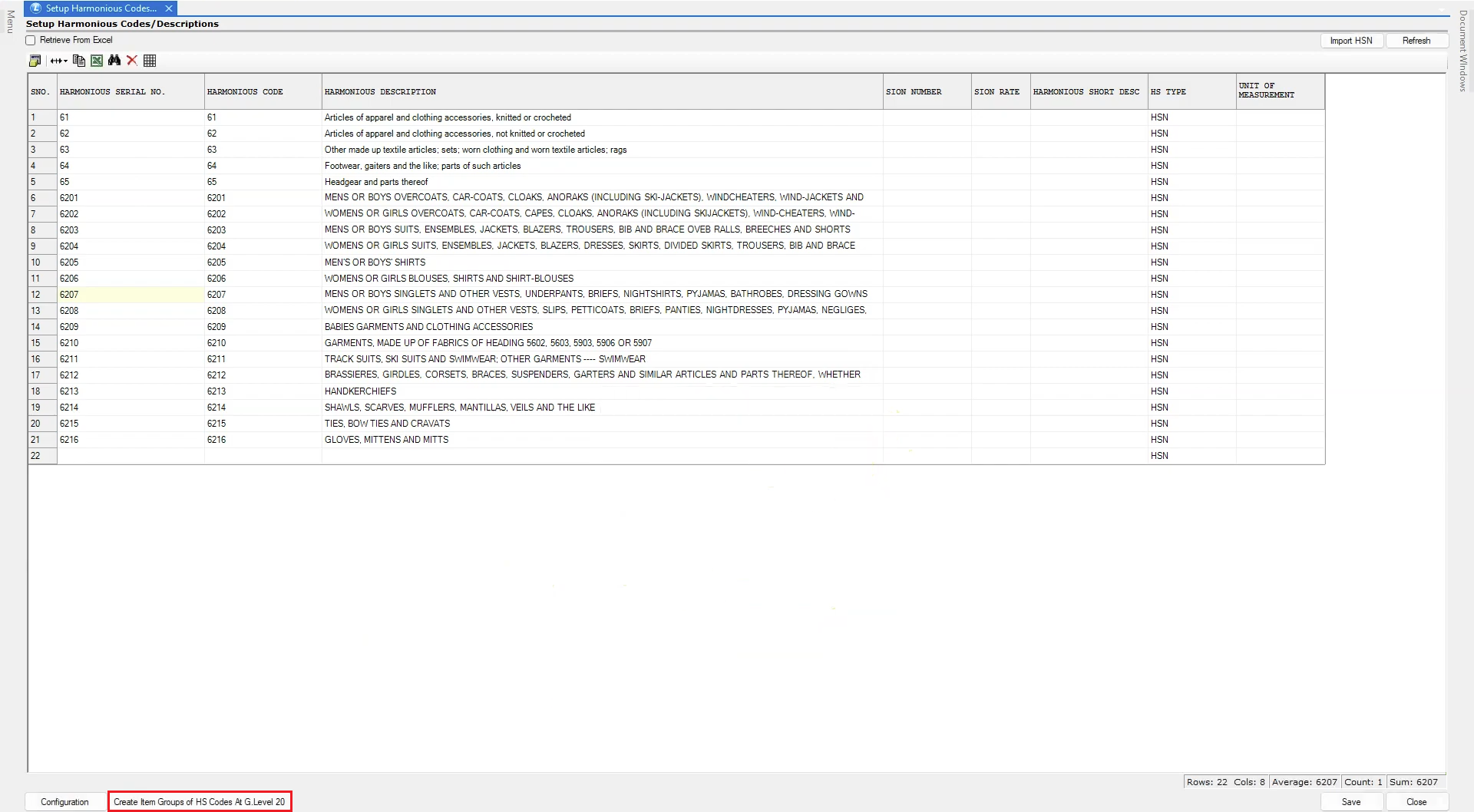Close the Setup Harmonious Codes tab
The image size is (1474, 812).
[169, 8]
